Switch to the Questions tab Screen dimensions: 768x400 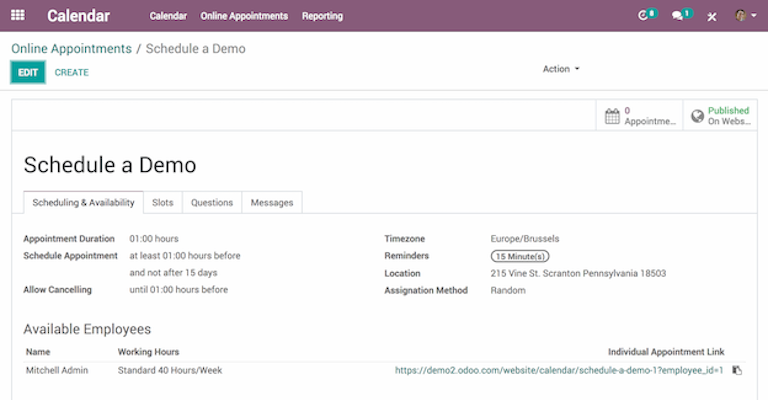pos(212,203)
